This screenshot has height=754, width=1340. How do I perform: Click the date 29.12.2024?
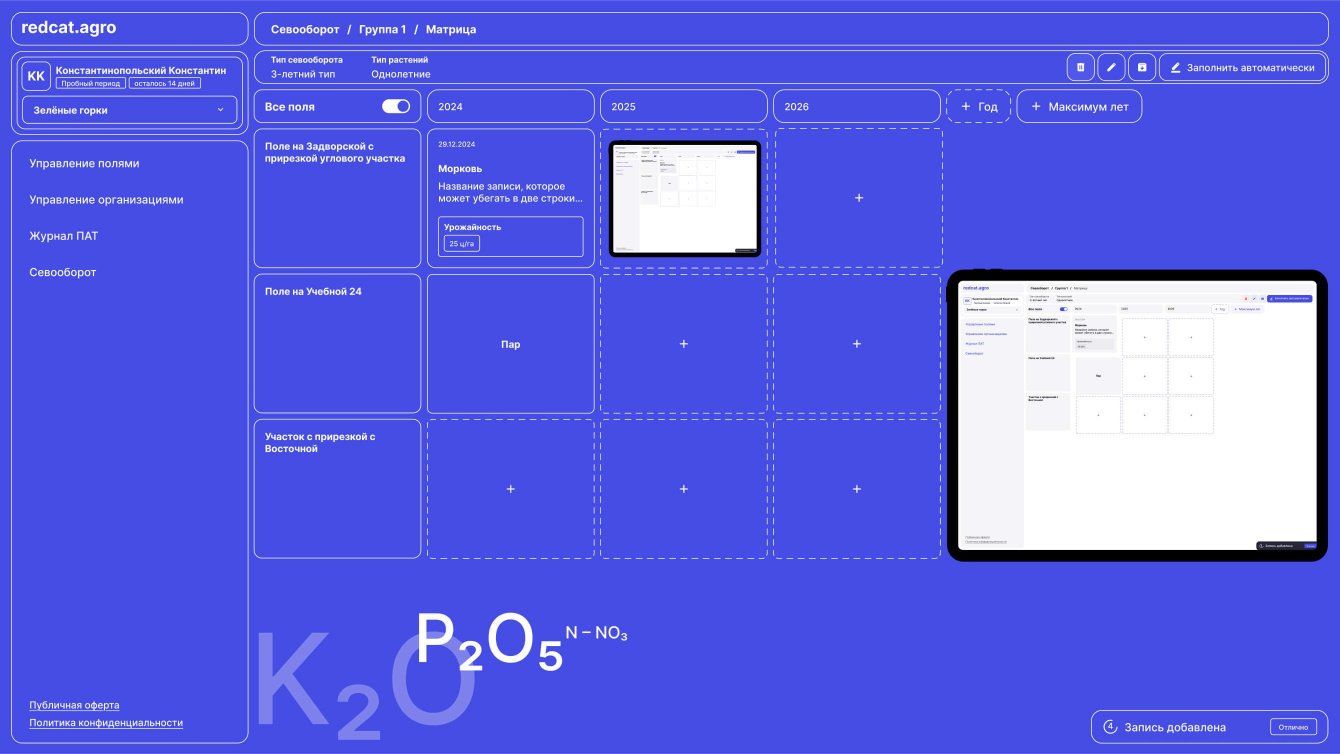(x=456, y=145)
